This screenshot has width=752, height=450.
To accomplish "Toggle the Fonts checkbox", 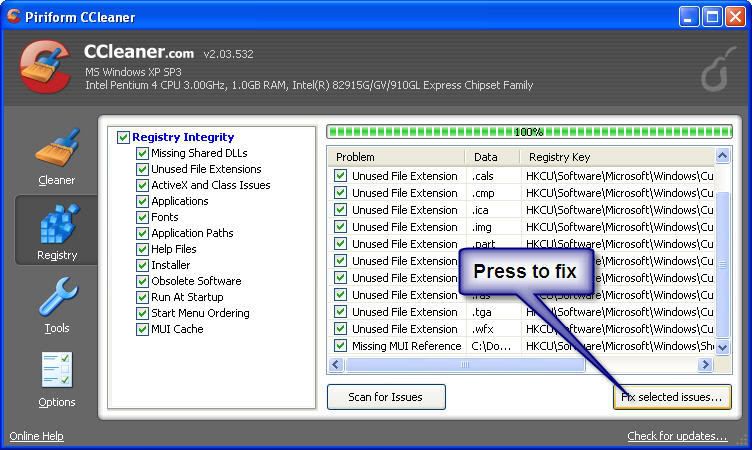I will tap(142, 217).
